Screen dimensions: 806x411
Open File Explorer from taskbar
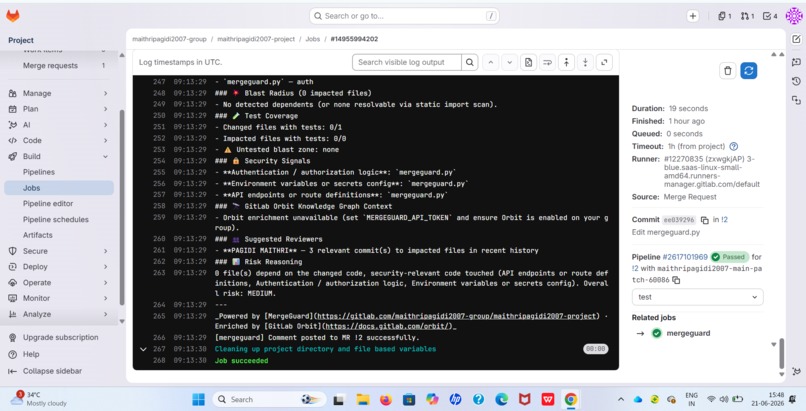(363, 399)
